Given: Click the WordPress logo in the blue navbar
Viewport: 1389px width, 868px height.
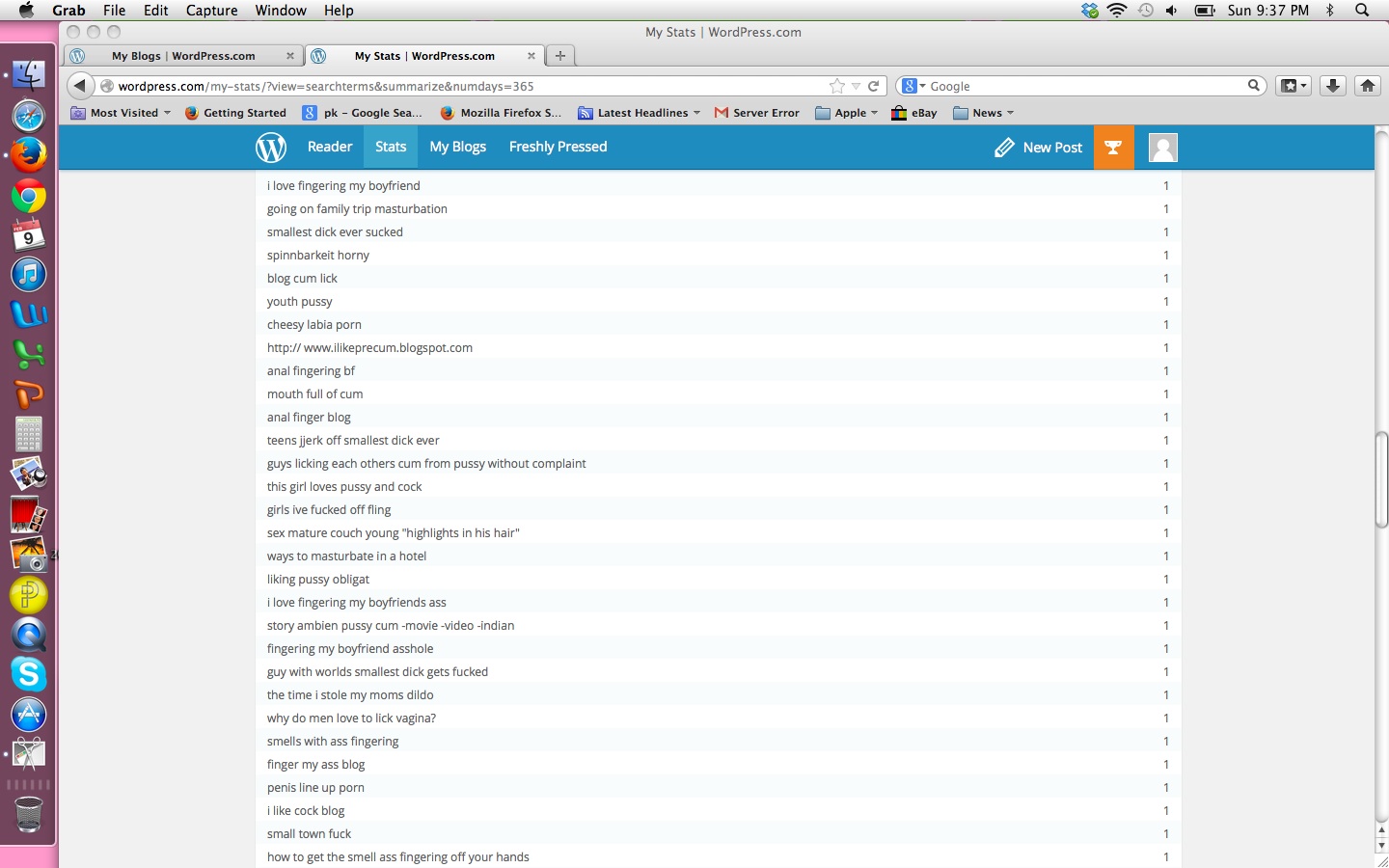Looking at the screenshot, I should 271,148.
